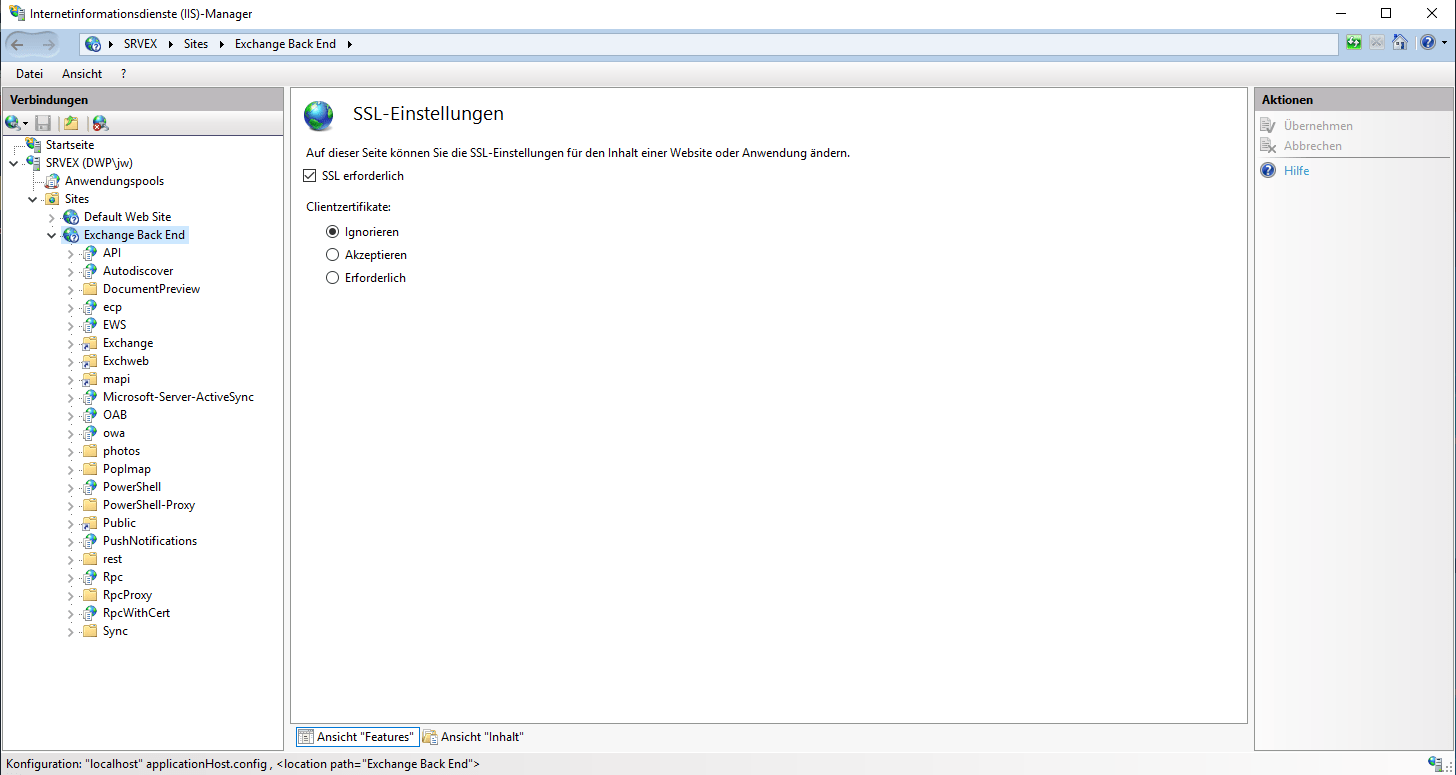The height and width of the screenshot is (775, 1456).
Task: Open the Datei menu
Action: (29, 74)
